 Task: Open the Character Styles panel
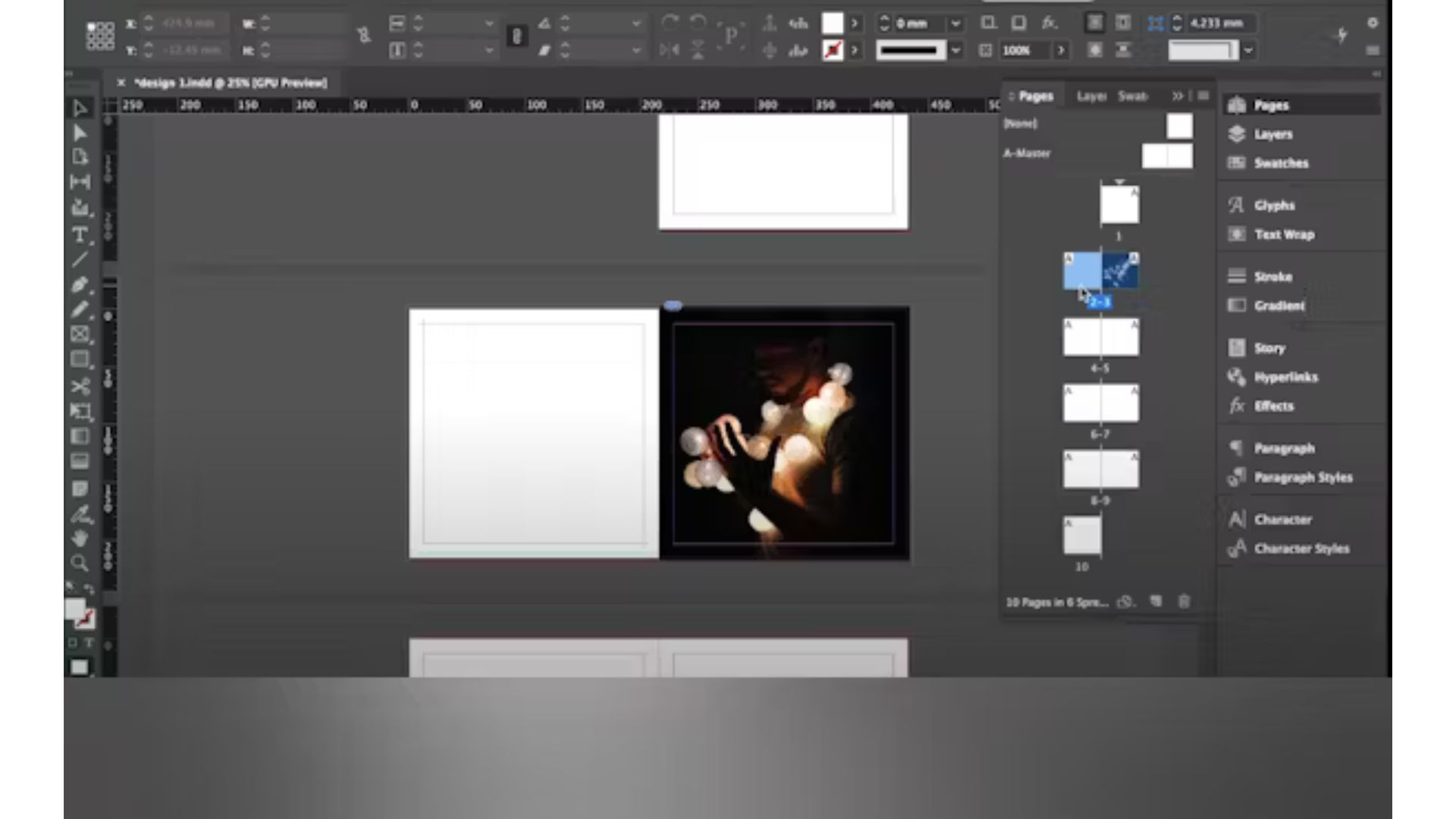[x=1301, y=548]
